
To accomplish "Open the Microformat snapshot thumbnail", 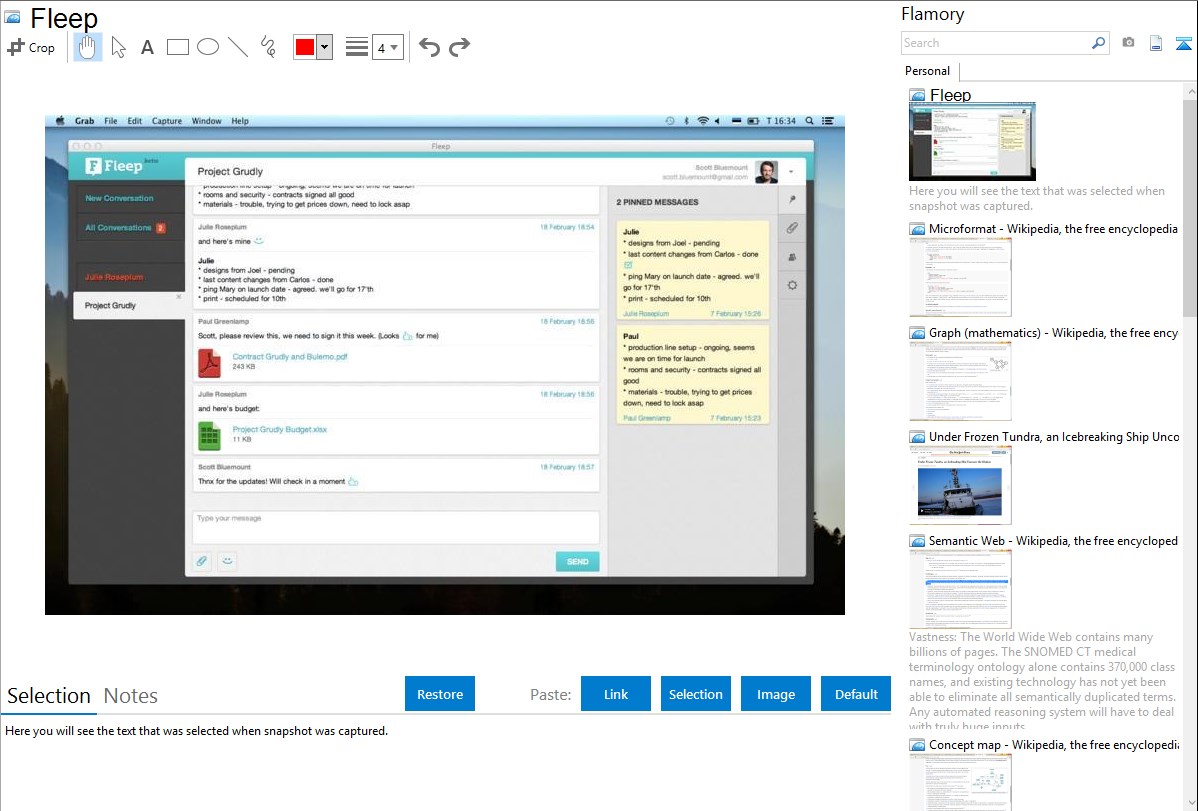I will pyautogui.click(x=960, y=277).
